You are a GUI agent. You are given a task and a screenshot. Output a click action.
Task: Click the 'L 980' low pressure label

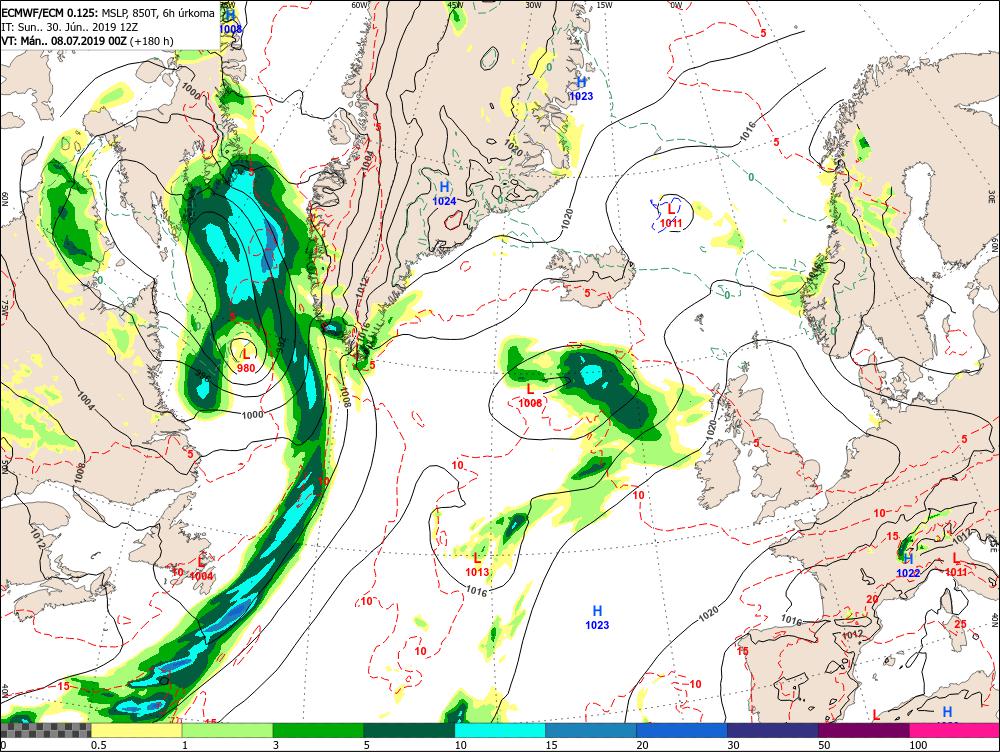tap(246, 360)
